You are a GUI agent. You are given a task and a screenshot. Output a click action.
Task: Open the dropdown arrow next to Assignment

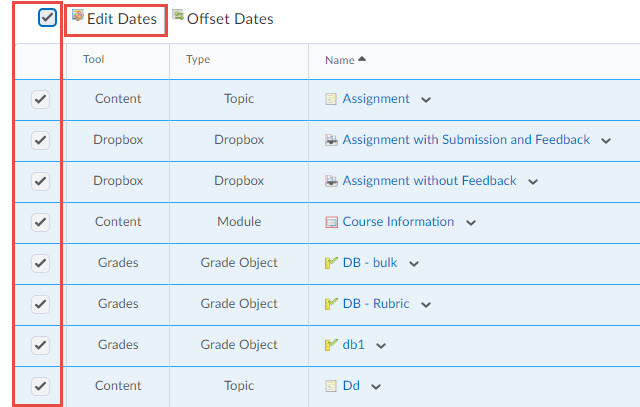(426, 100)
